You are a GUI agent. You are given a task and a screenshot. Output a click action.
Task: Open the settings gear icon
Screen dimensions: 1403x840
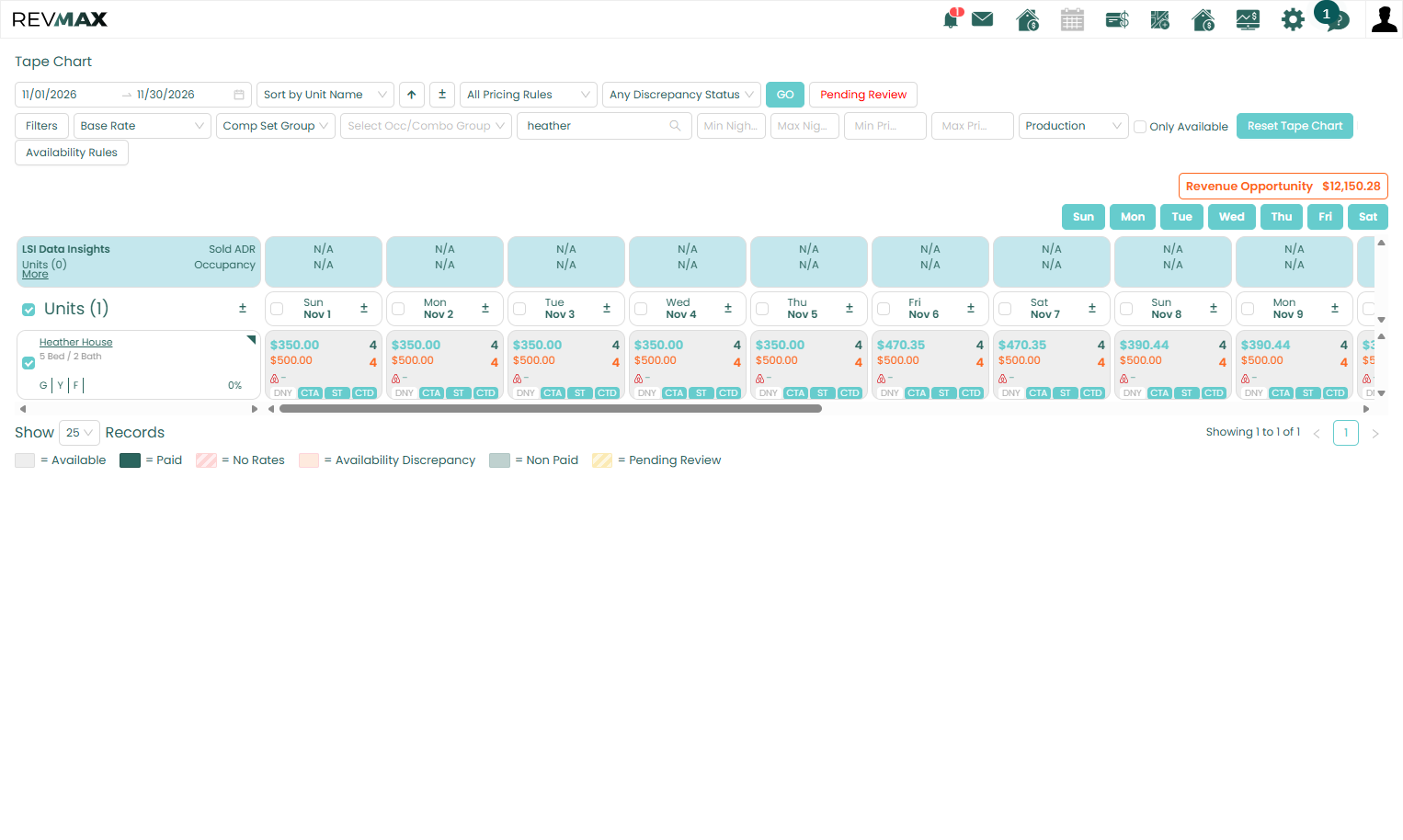[x=1293, y=19]
